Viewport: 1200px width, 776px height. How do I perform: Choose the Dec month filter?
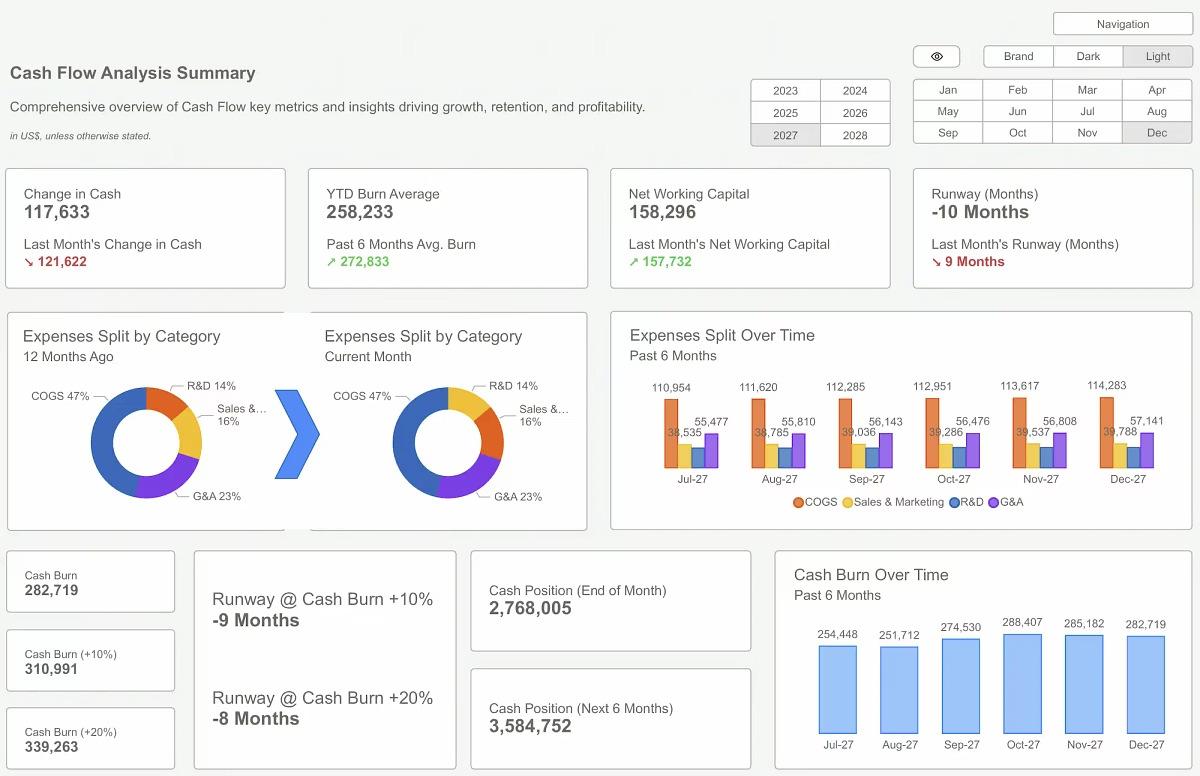click(1157, 133)
